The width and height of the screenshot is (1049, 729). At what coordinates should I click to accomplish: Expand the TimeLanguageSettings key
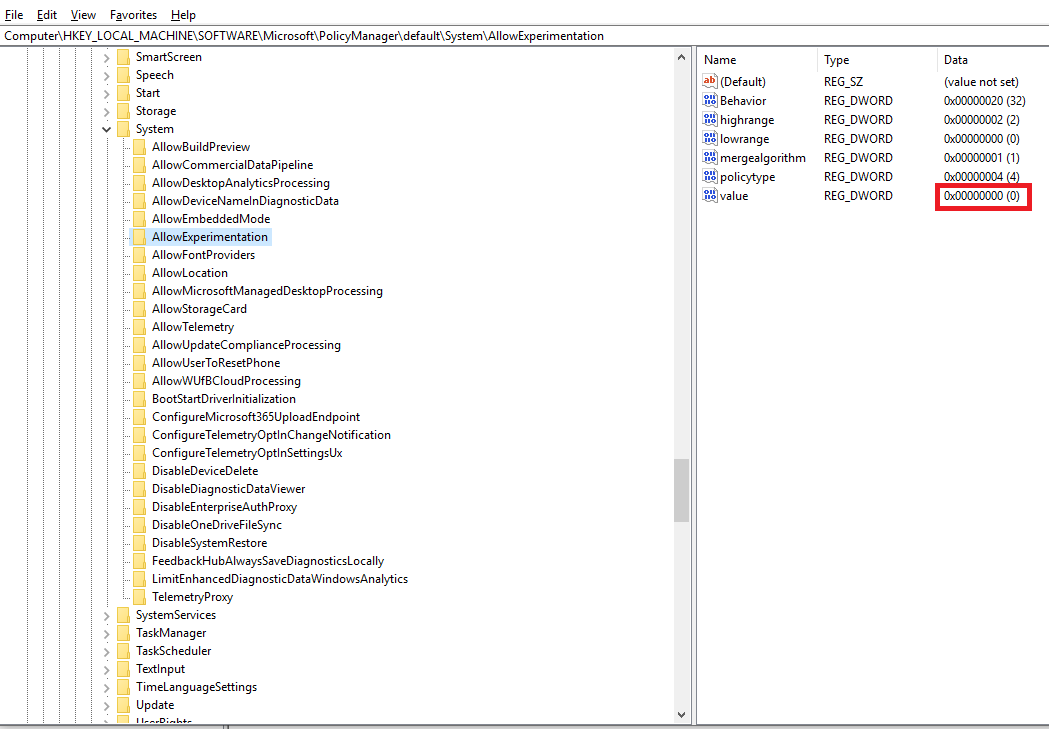coord(106,688)
